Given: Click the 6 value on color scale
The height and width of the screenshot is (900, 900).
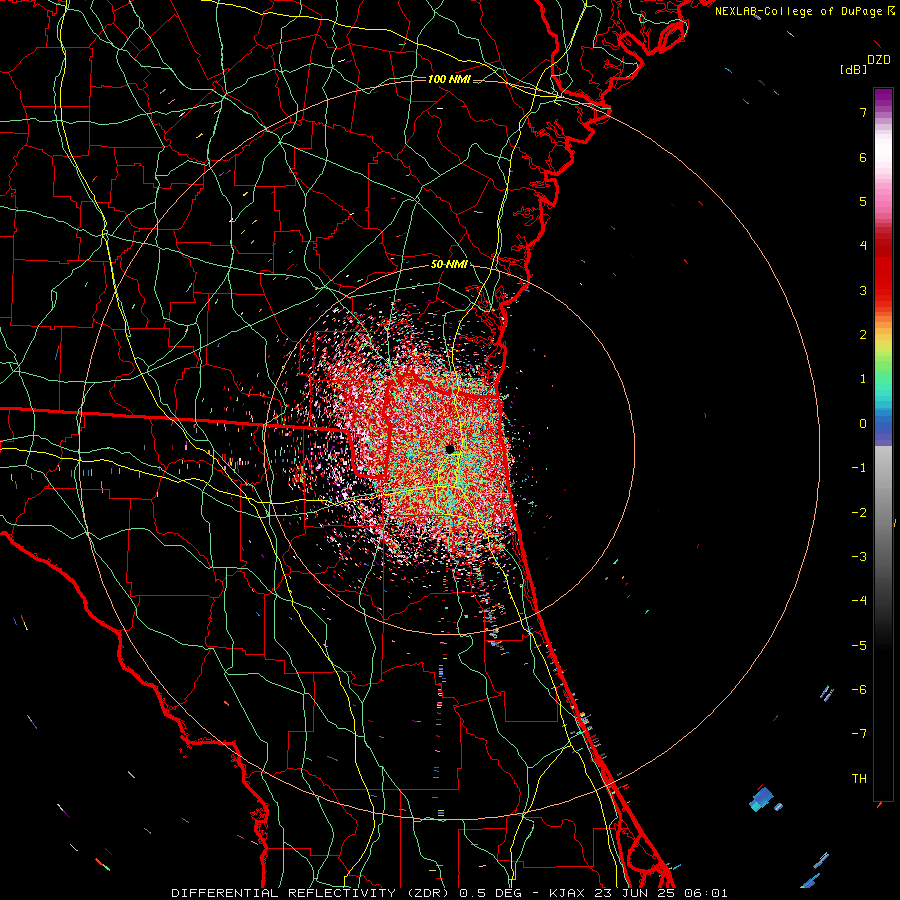Looking at the screenshot, I should point(863,157).
